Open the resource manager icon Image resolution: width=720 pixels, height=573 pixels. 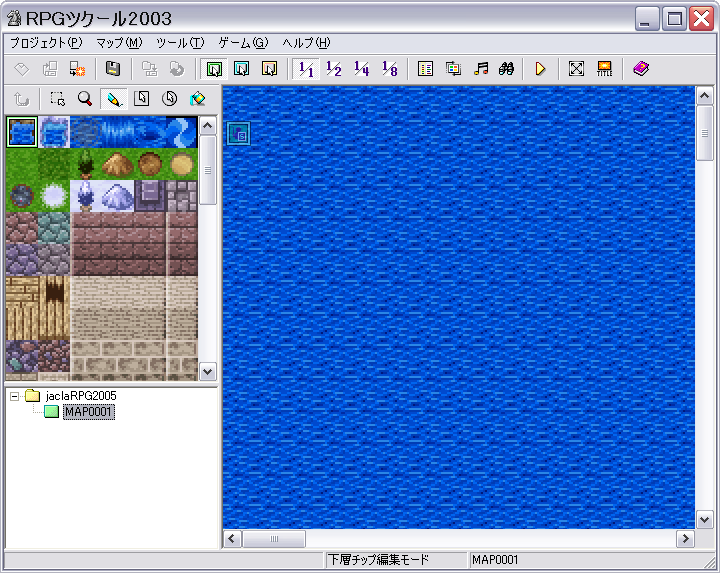[453, 69]
